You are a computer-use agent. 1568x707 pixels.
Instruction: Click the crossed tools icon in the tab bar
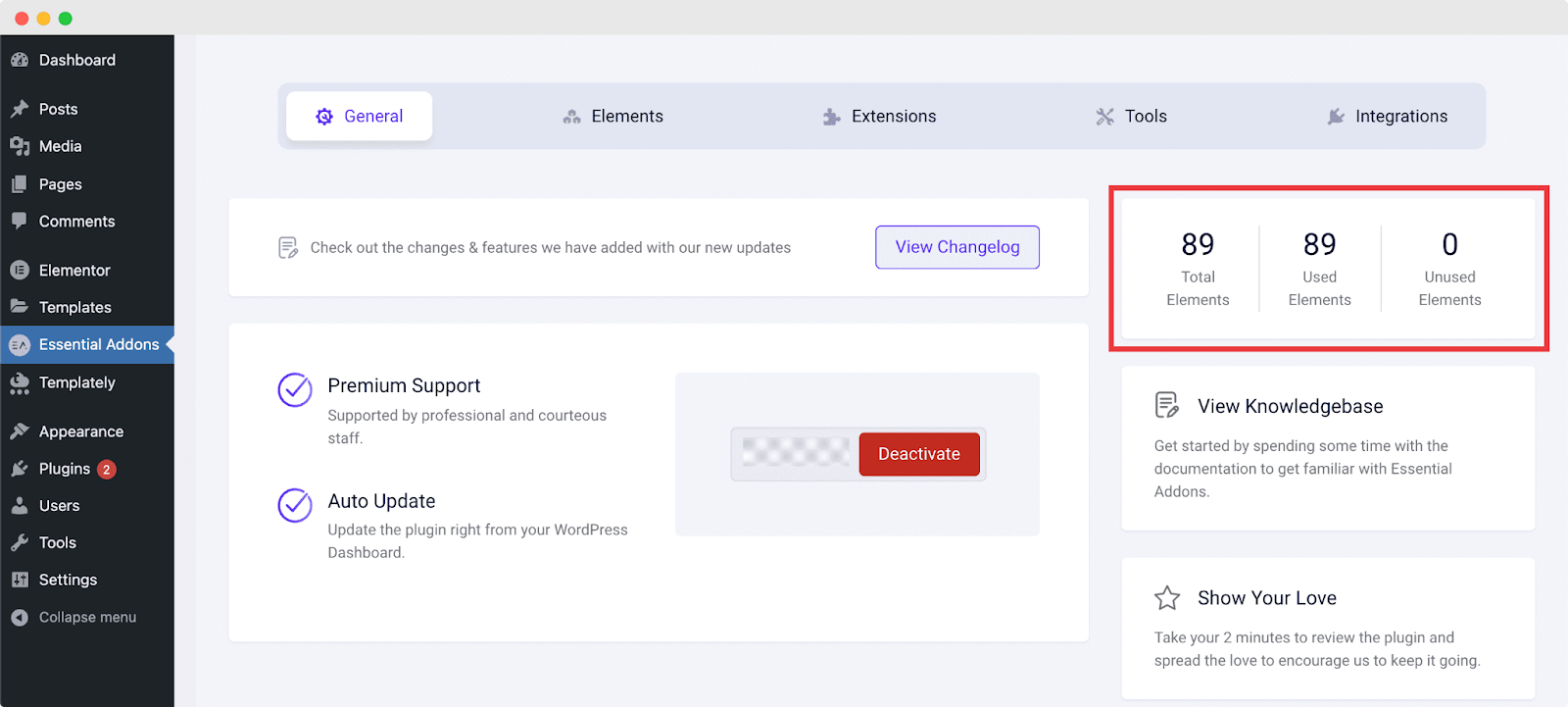1105,117
